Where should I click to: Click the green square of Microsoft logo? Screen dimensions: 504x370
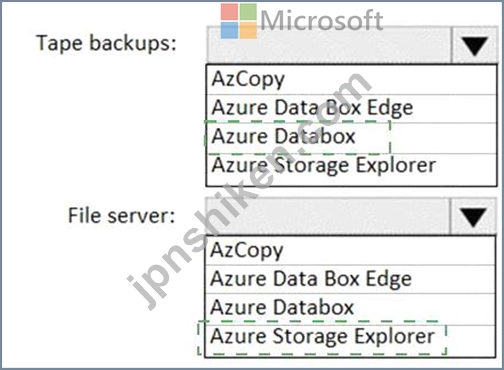pos(248,12)
